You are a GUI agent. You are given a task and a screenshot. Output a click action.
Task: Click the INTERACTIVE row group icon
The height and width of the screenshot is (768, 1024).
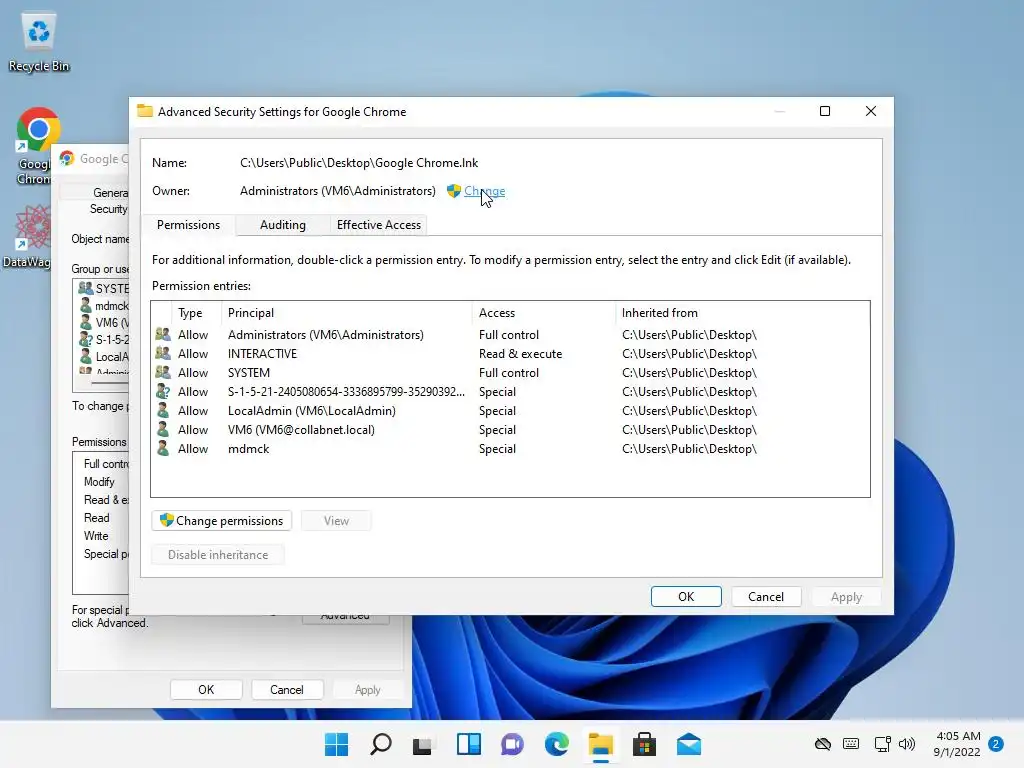tap(163, 353)
